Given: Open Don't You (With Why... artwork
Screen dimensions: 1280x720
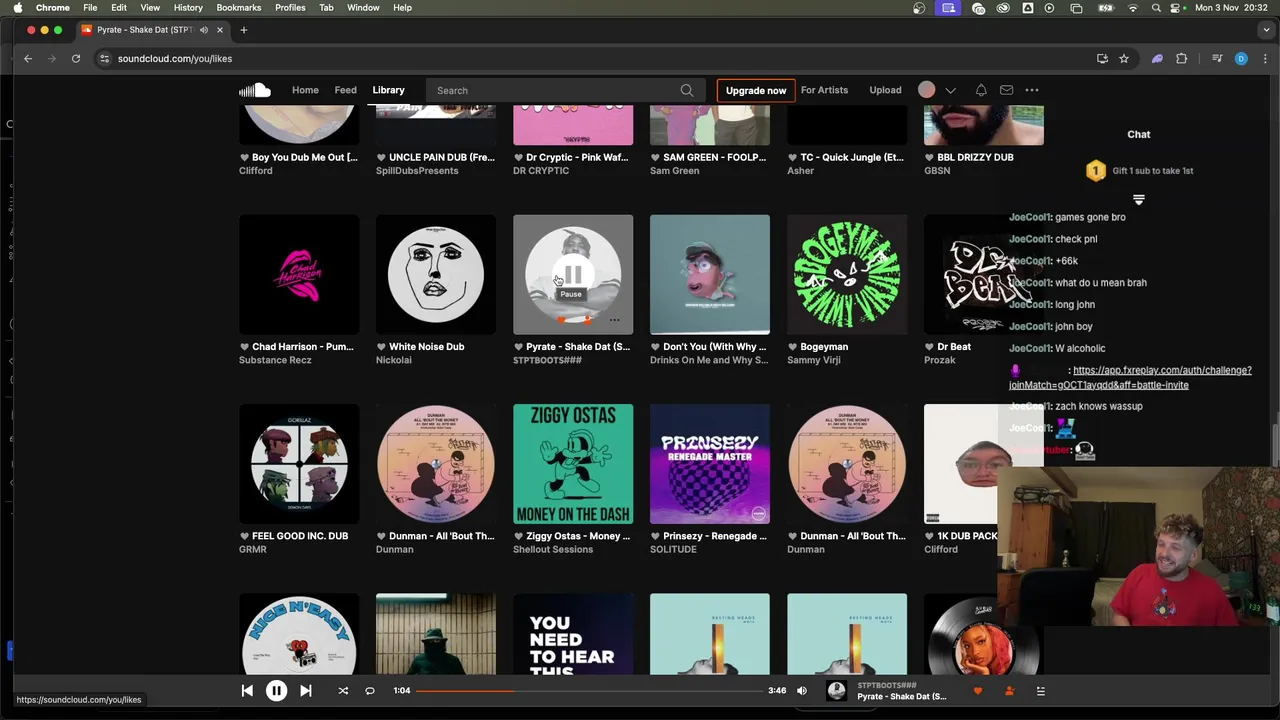Looking at the screenshot, I should 710,274.
